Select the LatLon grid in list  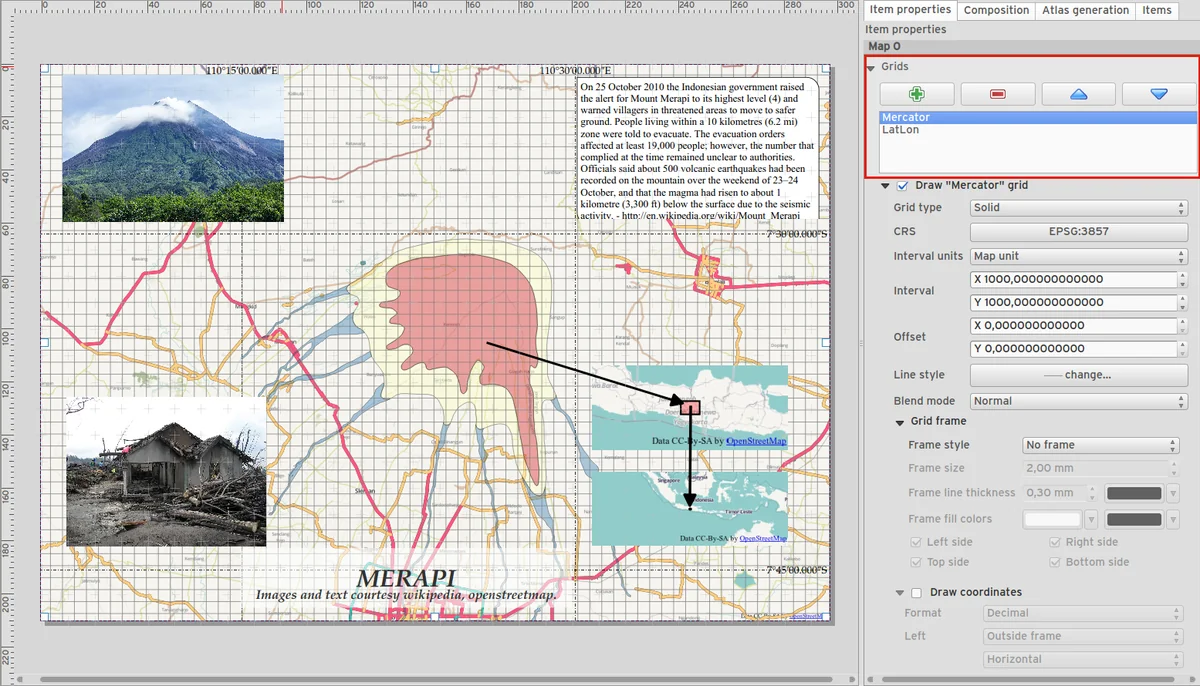tap(901, 130)
